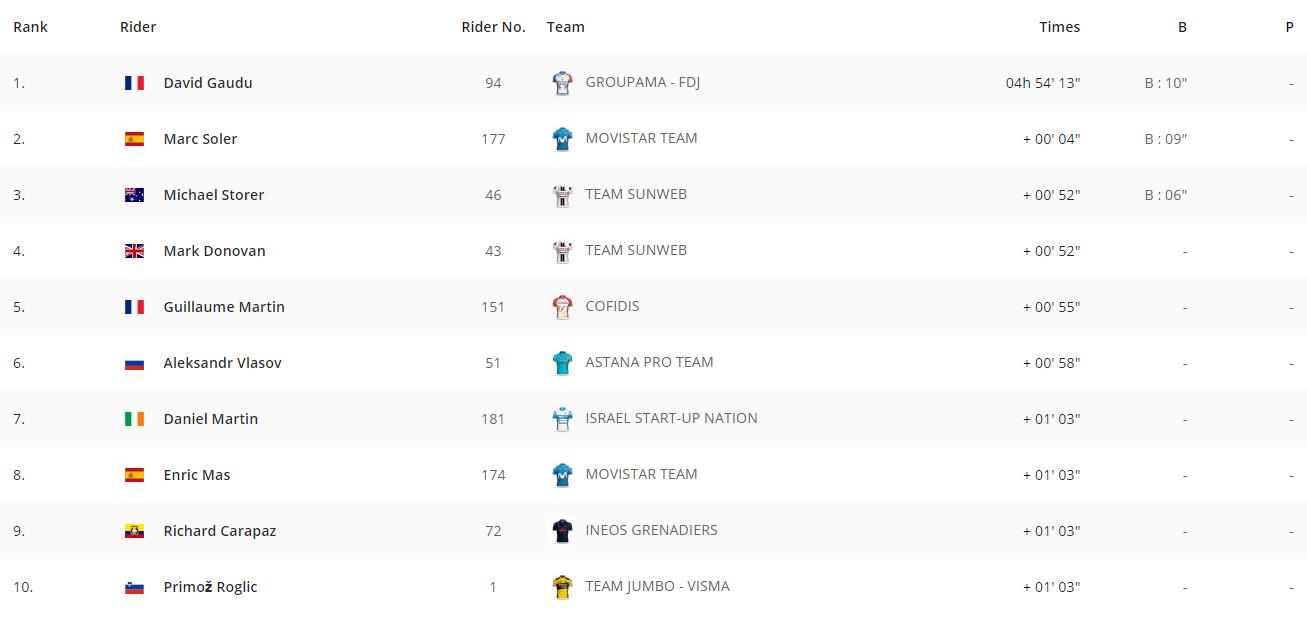Click the Irish flag beside Daniel Martin
The height and width of the screenshot is (624, 1307).
pos(134,419)
